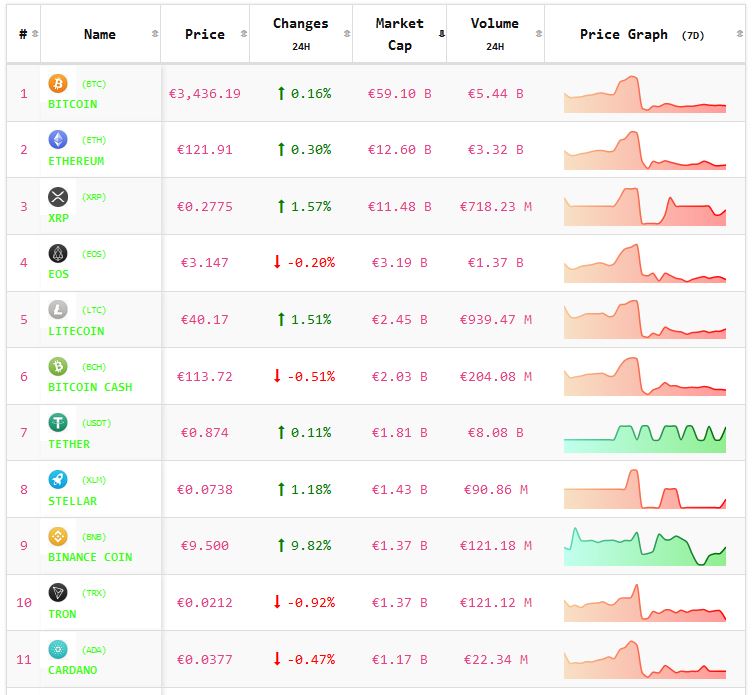
Task: Click the Binance Coin yellow icon
Action: (58, 536)
